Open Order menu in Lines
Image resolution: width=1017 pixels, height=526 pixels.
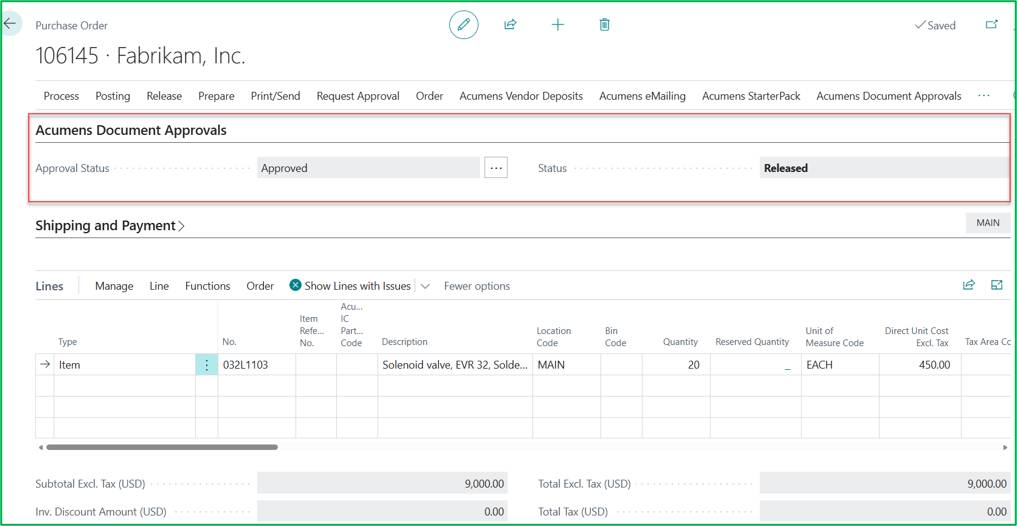260,286
